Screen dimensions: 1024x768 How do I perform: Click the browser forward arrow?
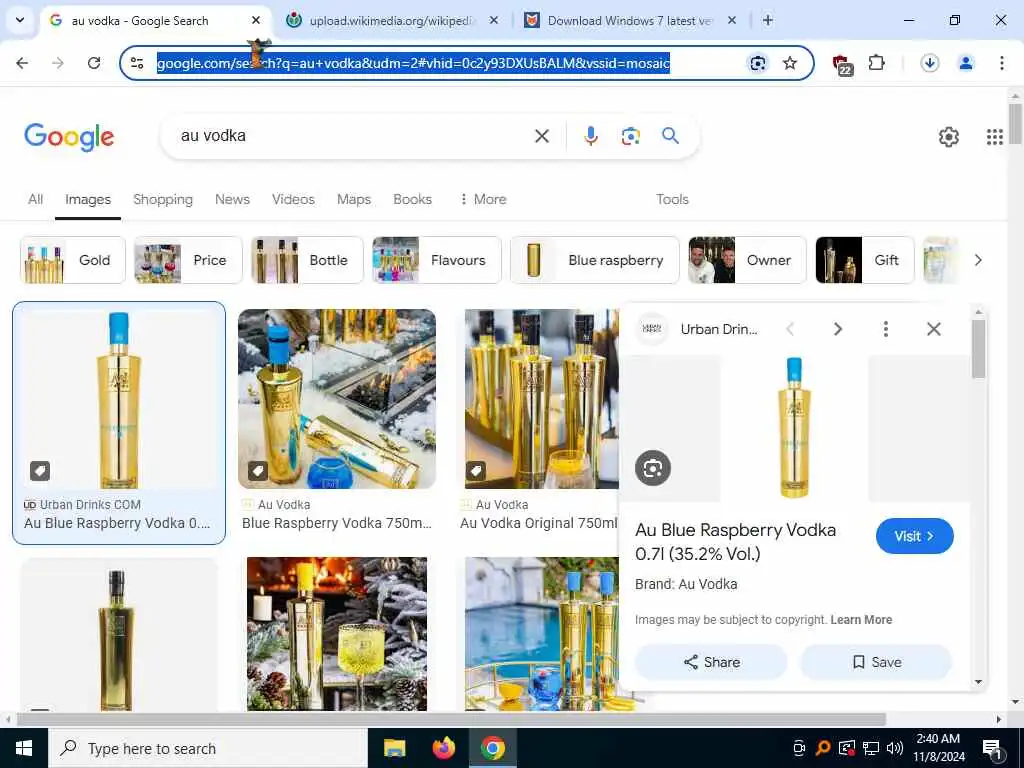58,63
